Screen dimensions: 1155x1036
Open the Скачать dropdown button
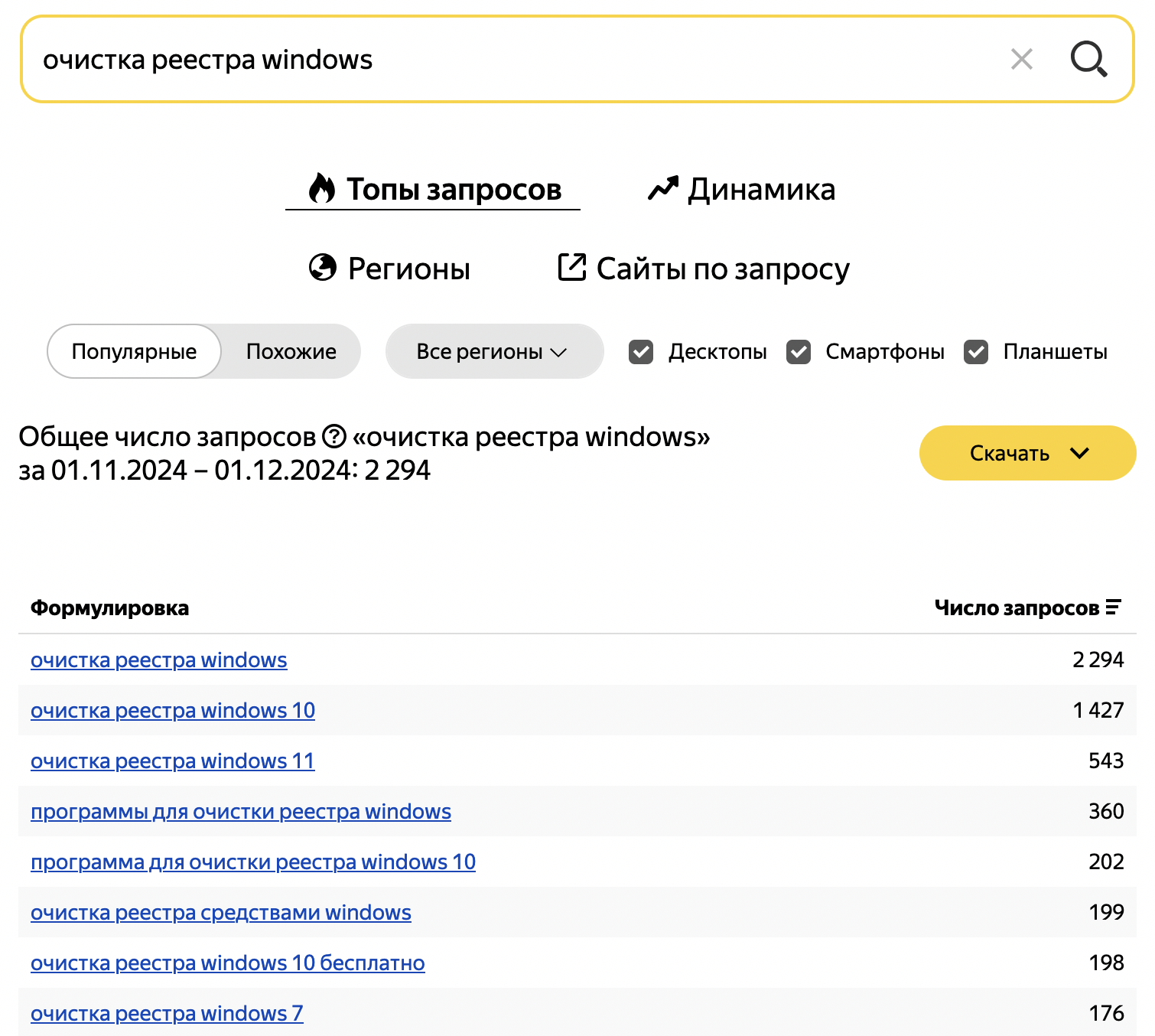tap(1027, 453)
